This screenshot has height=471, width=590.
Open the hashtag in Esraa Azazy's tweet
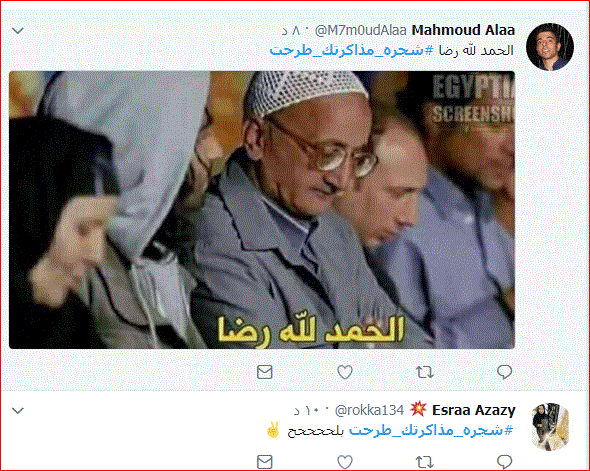[x=431, y=430]
